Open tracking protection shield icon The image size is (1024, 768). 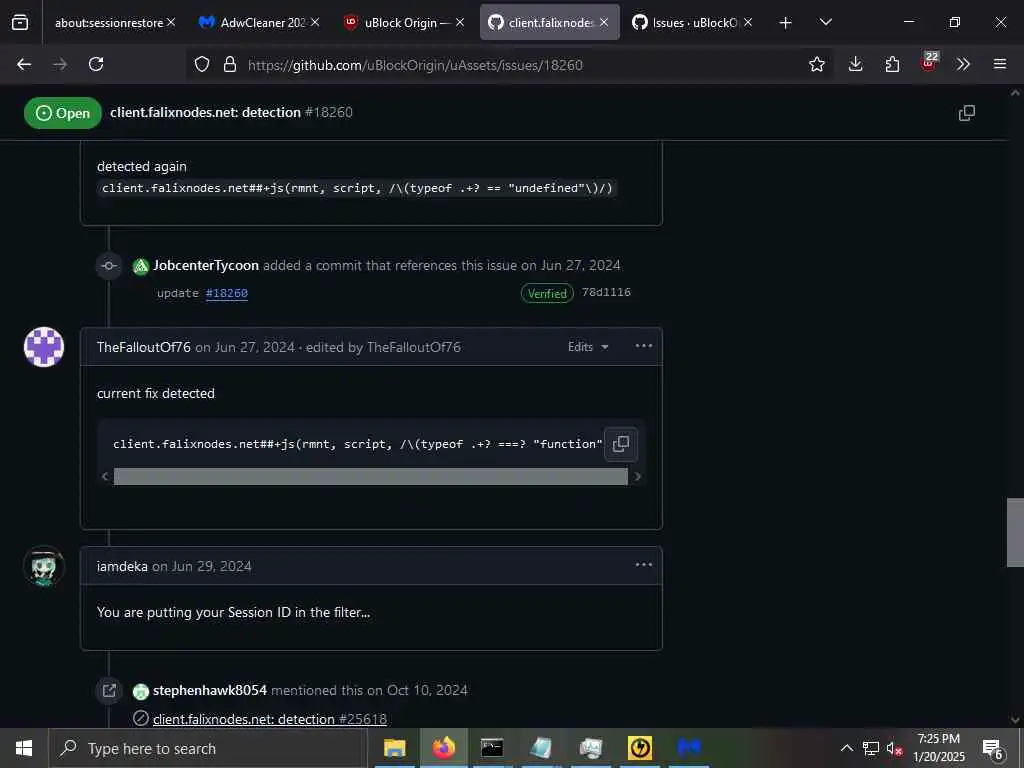(202, 64)
